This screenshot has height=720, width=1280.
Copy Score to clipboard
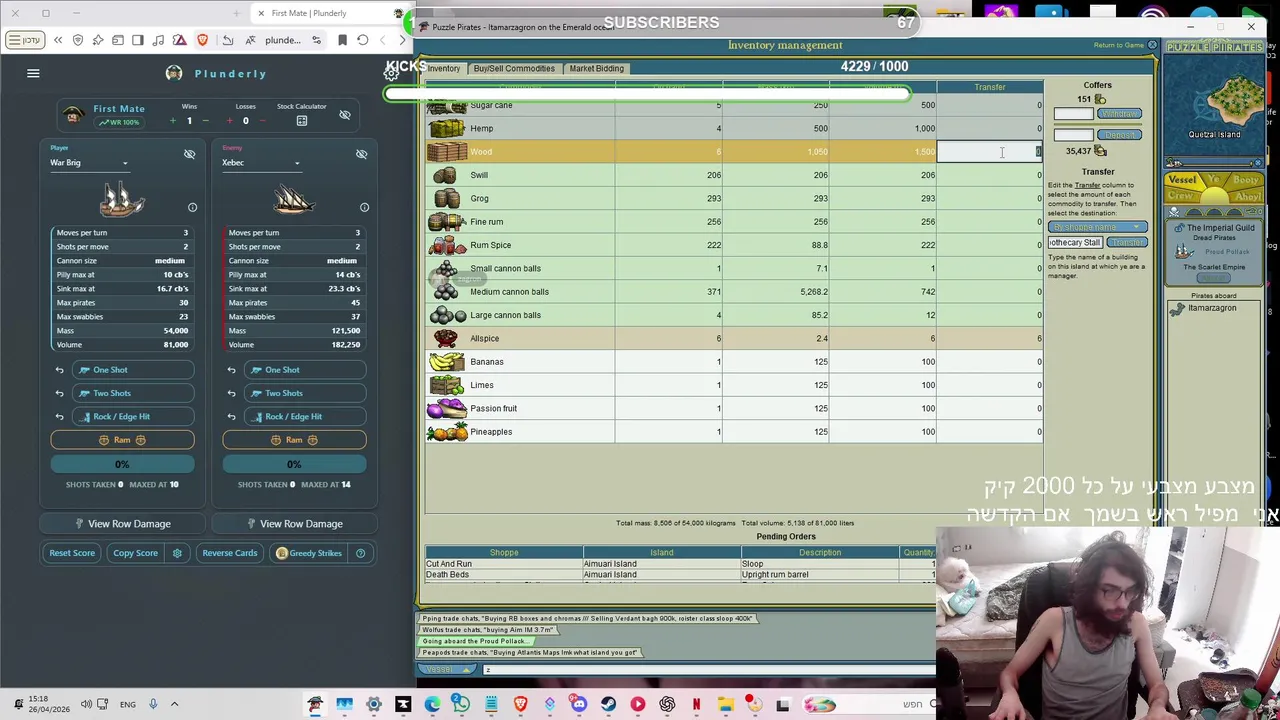click(x=135, y=553)
